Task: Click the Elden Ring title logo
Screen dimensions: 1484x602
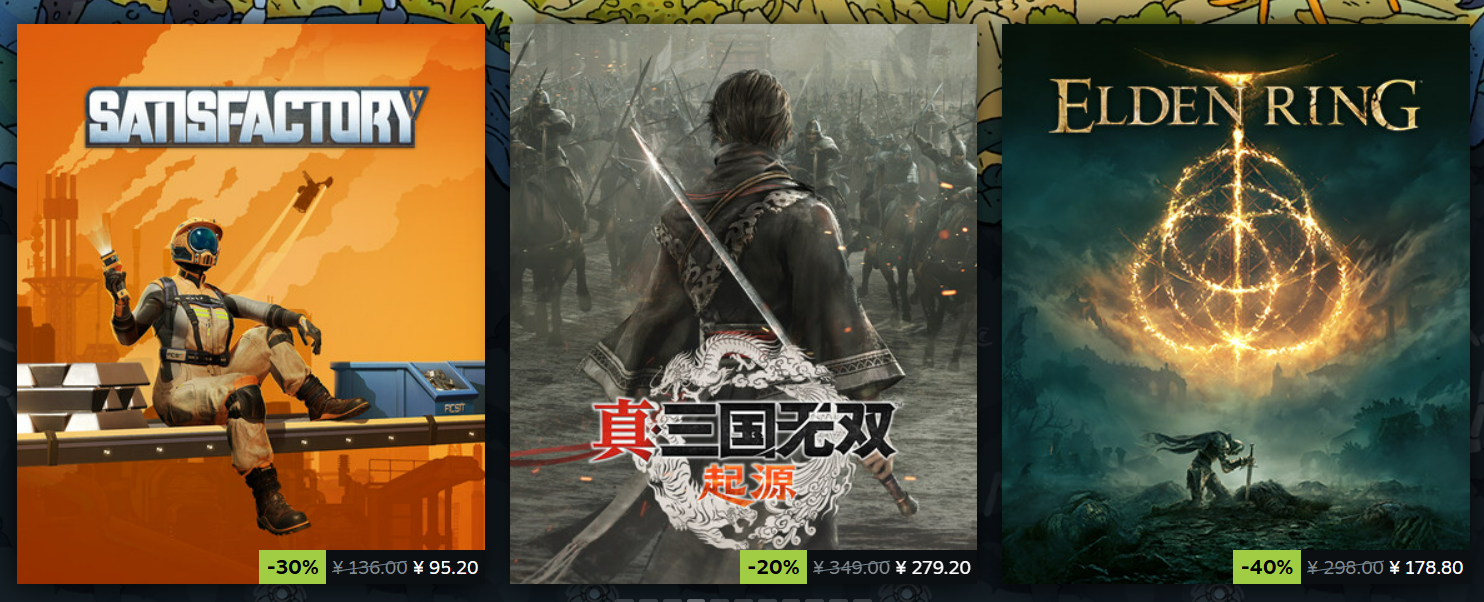Action: [x=1235, y=104]
